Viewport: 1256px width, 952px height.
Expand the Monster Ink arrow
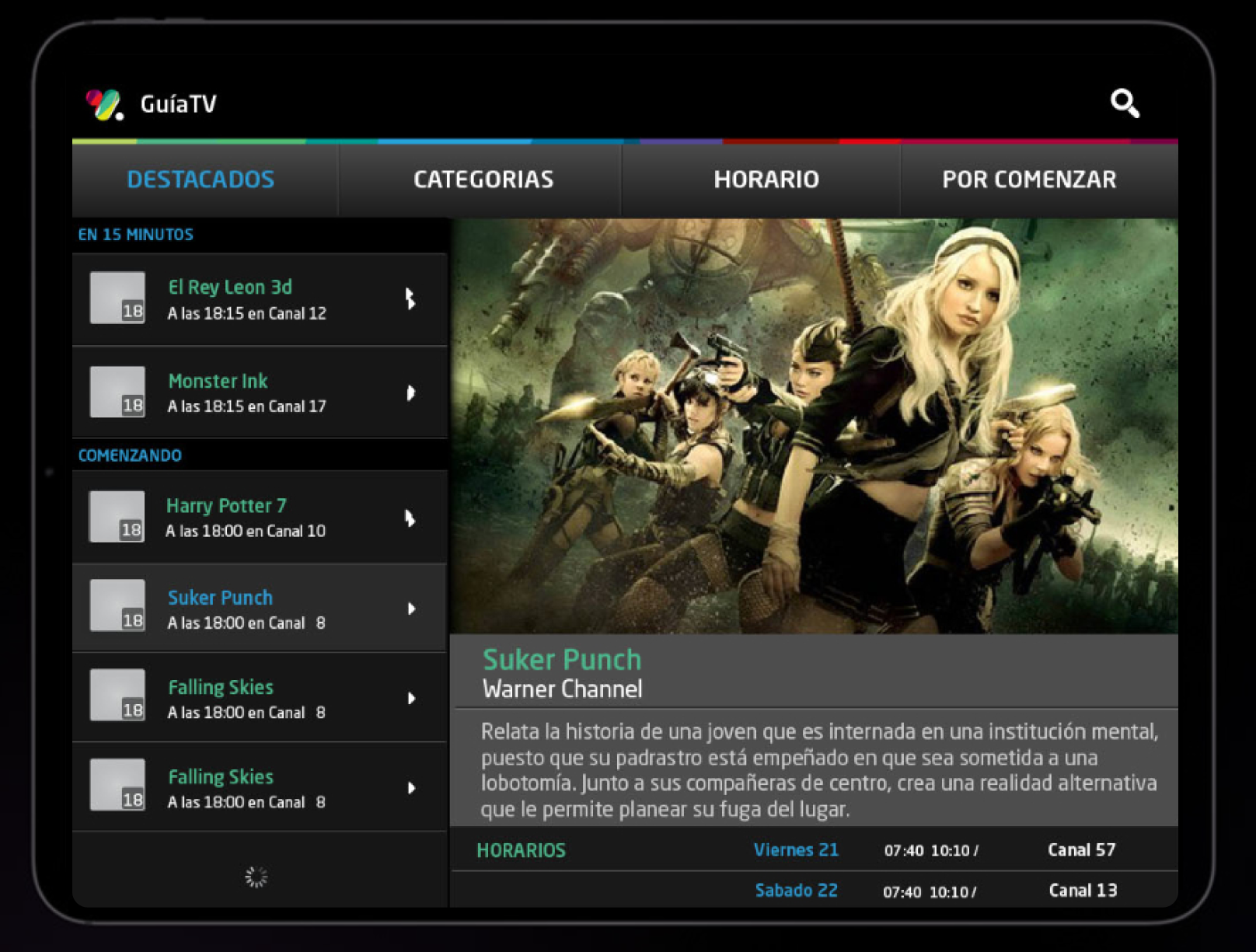click(410, 392)
